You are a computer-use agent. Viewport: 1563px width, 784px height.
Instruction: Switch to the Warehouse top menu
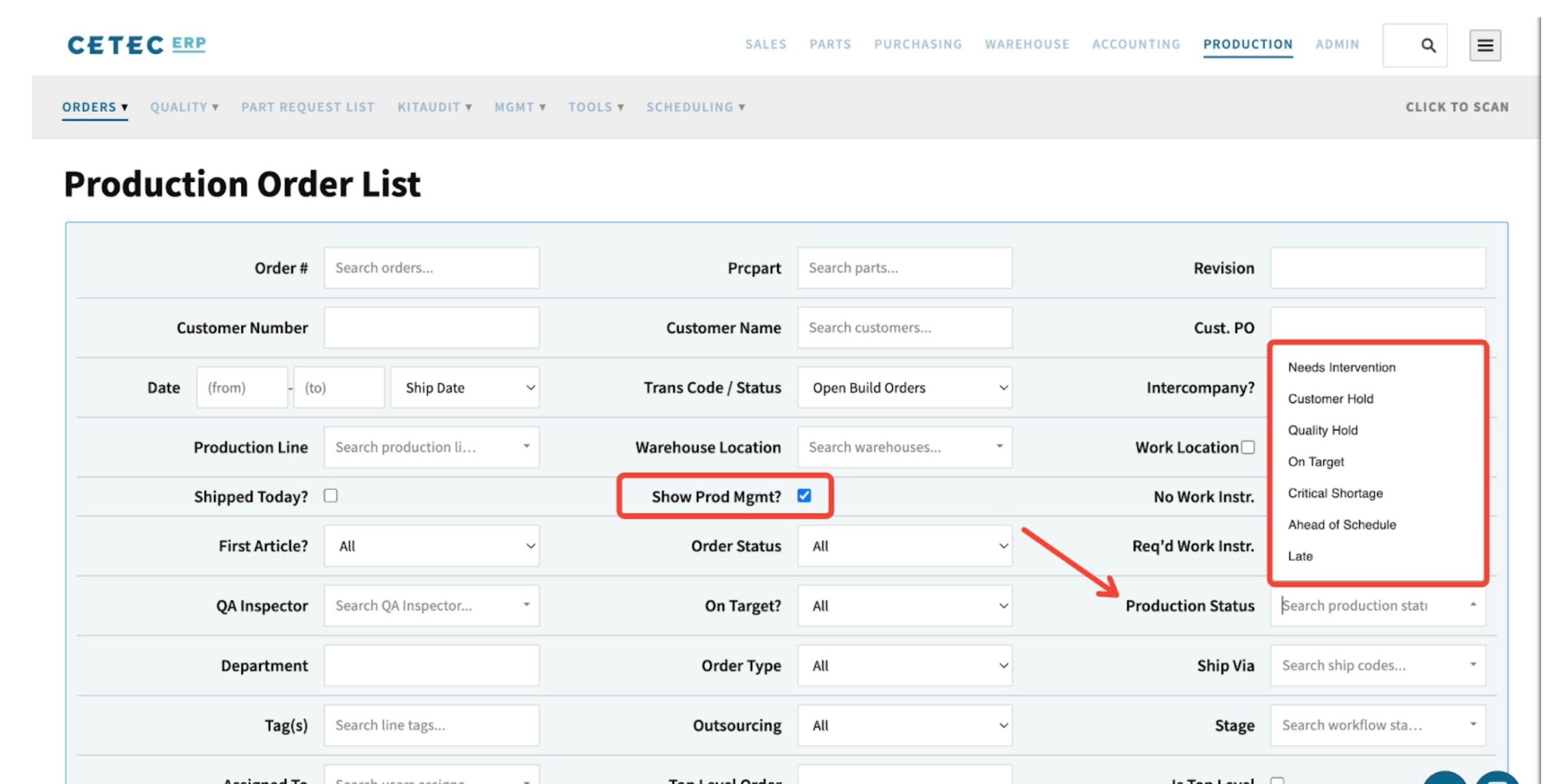point(1027,44)
